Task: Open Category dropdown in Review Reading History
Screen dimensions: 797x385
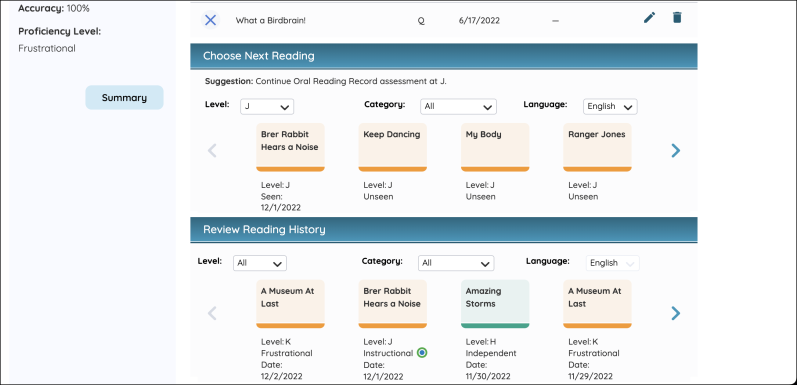Action: click(x=456, y=263)
